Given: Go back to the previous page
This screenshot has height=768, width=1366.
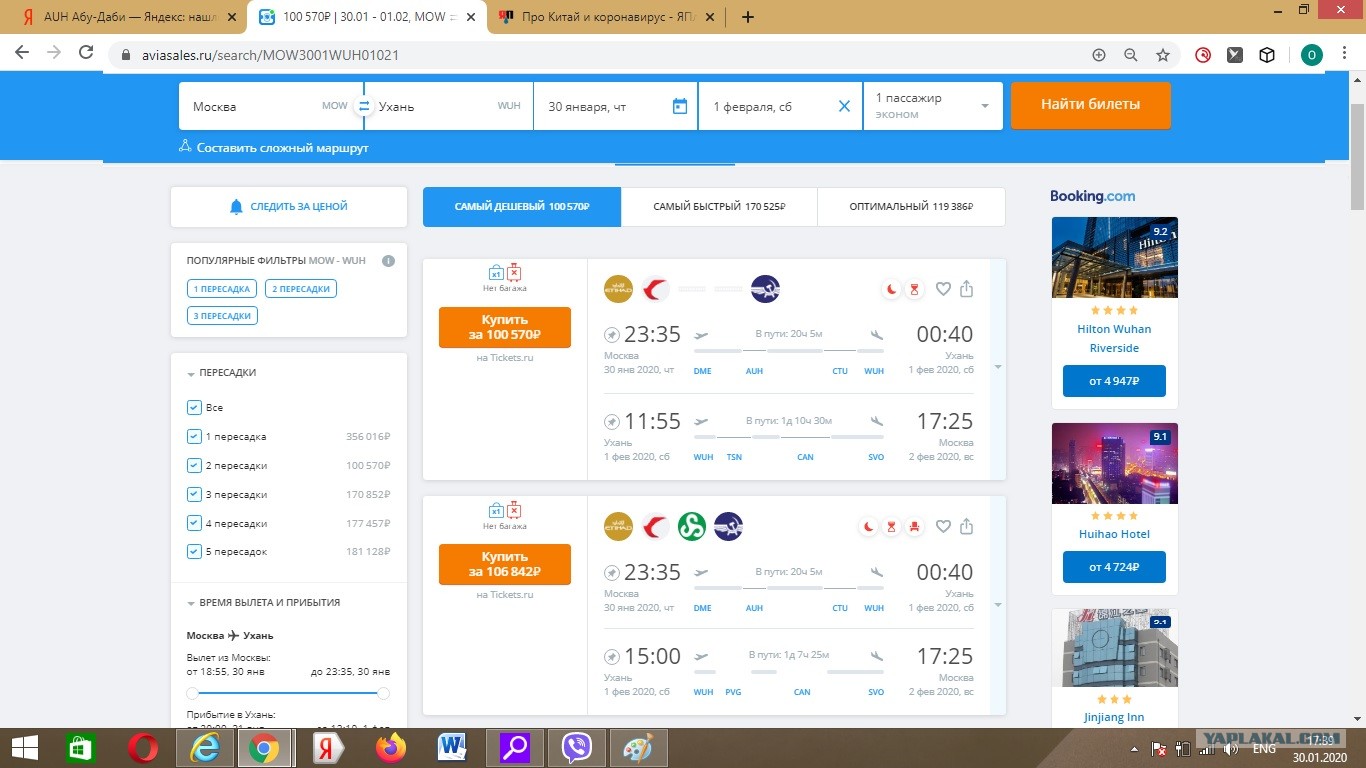Looking at the screenshot, I should [22, 54].
